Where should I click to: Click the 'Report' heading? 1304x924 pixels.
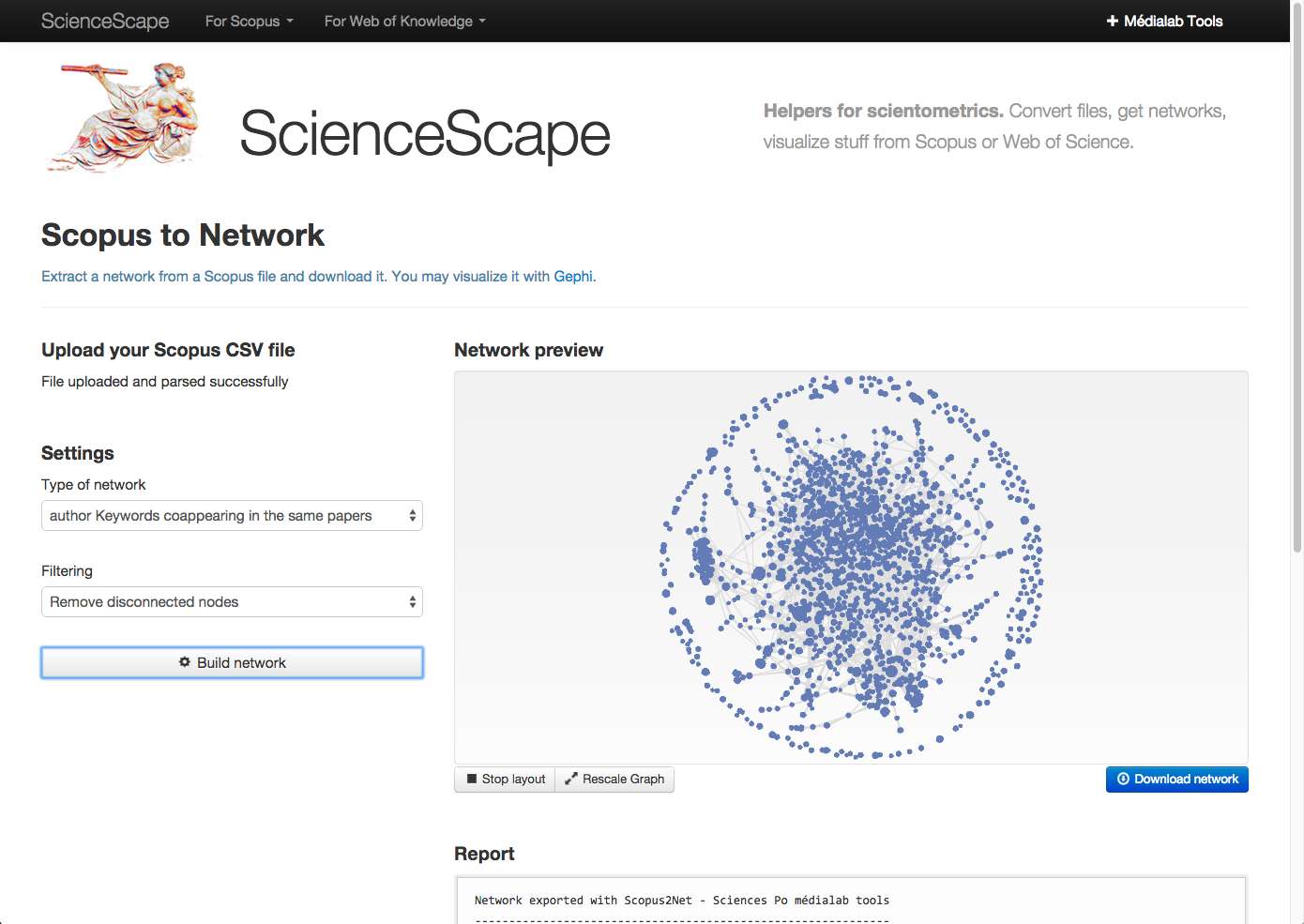click(x=484, y=854)
